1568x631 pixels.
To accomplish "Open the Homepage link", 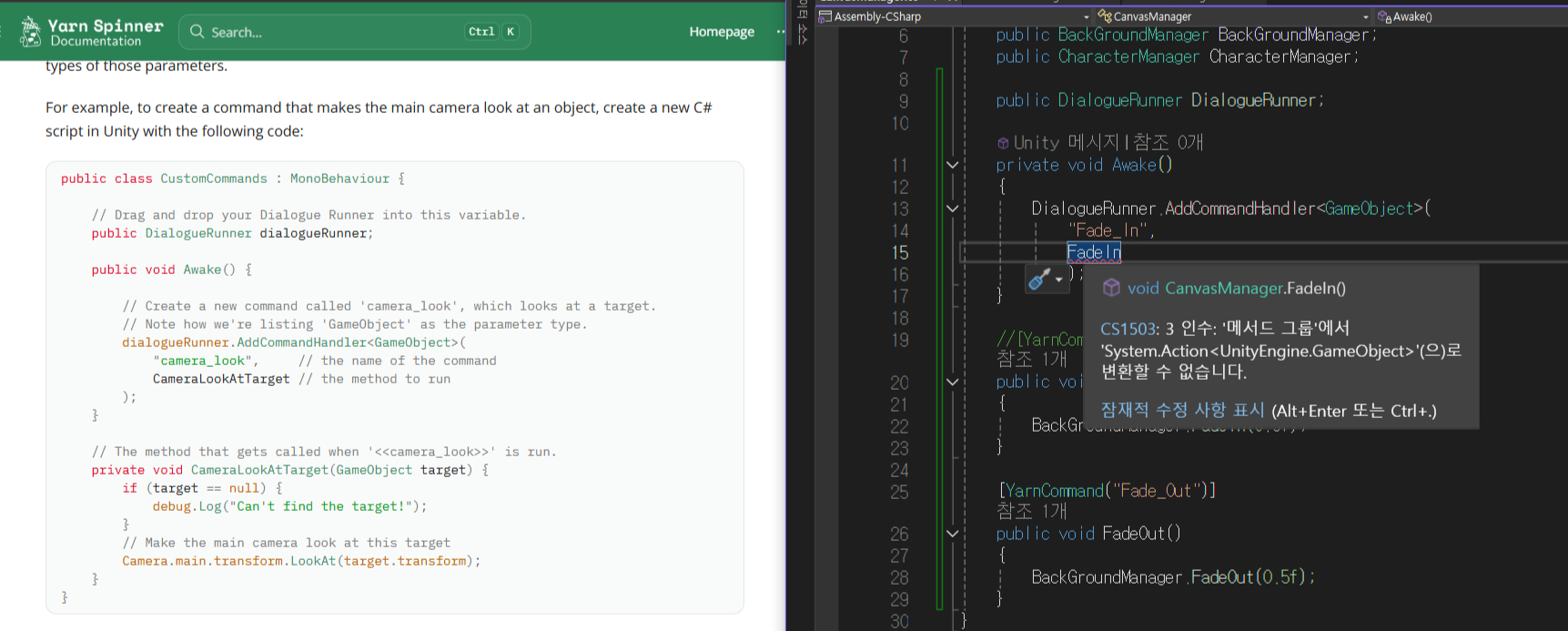I will point(722,32).
